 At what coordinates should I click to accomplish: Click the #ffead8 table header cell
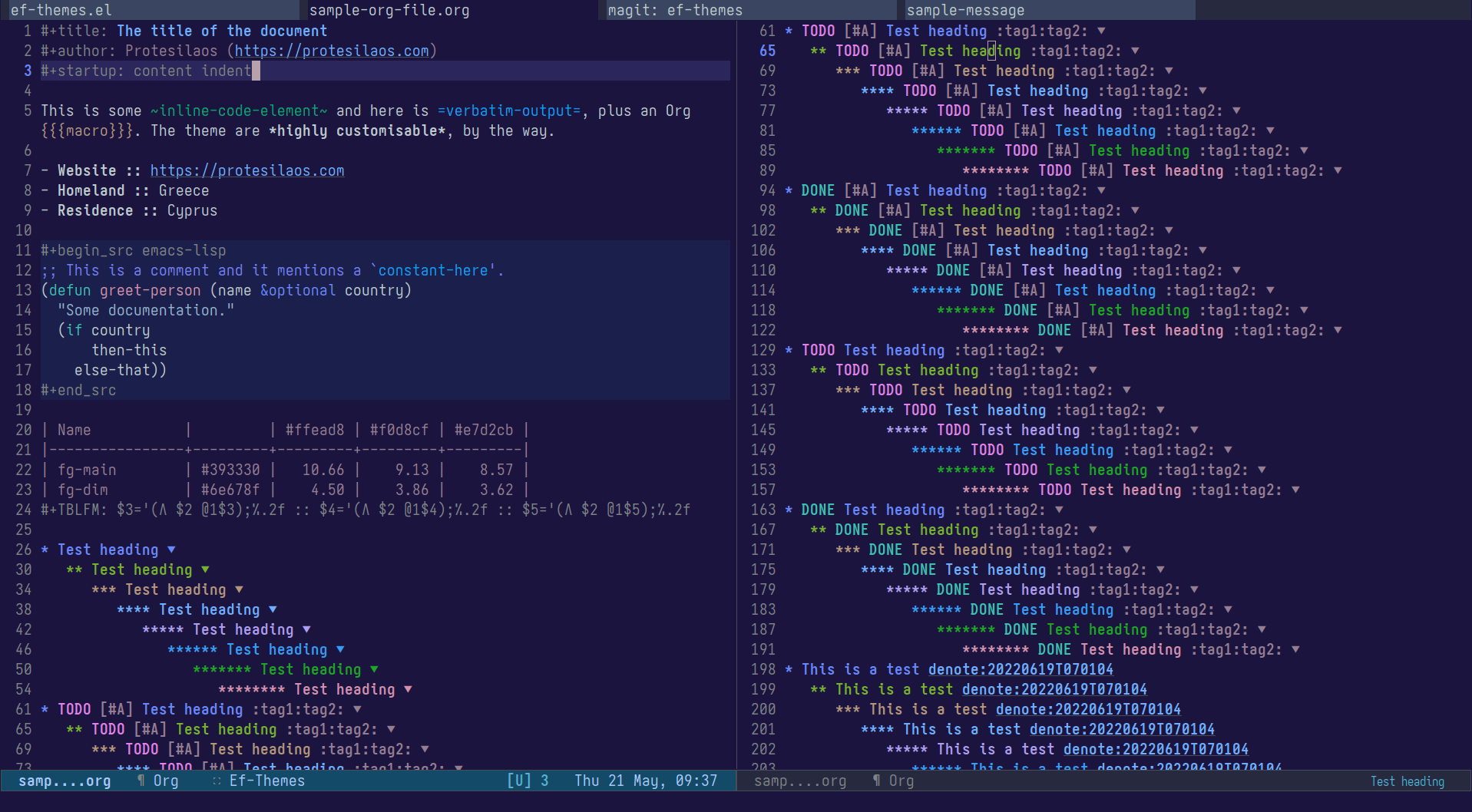coord(315,430)
